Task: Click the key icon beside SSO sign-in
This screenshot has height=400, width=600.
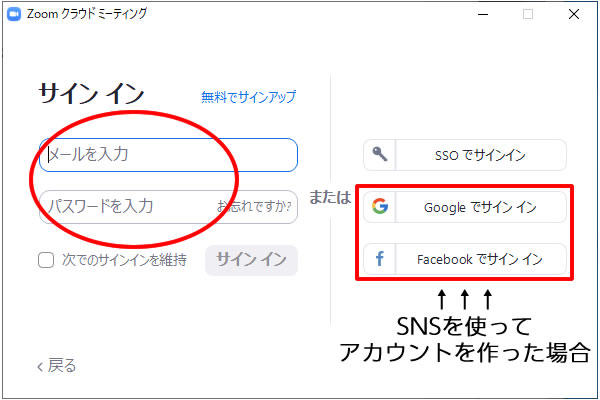Action: (380, 155)
